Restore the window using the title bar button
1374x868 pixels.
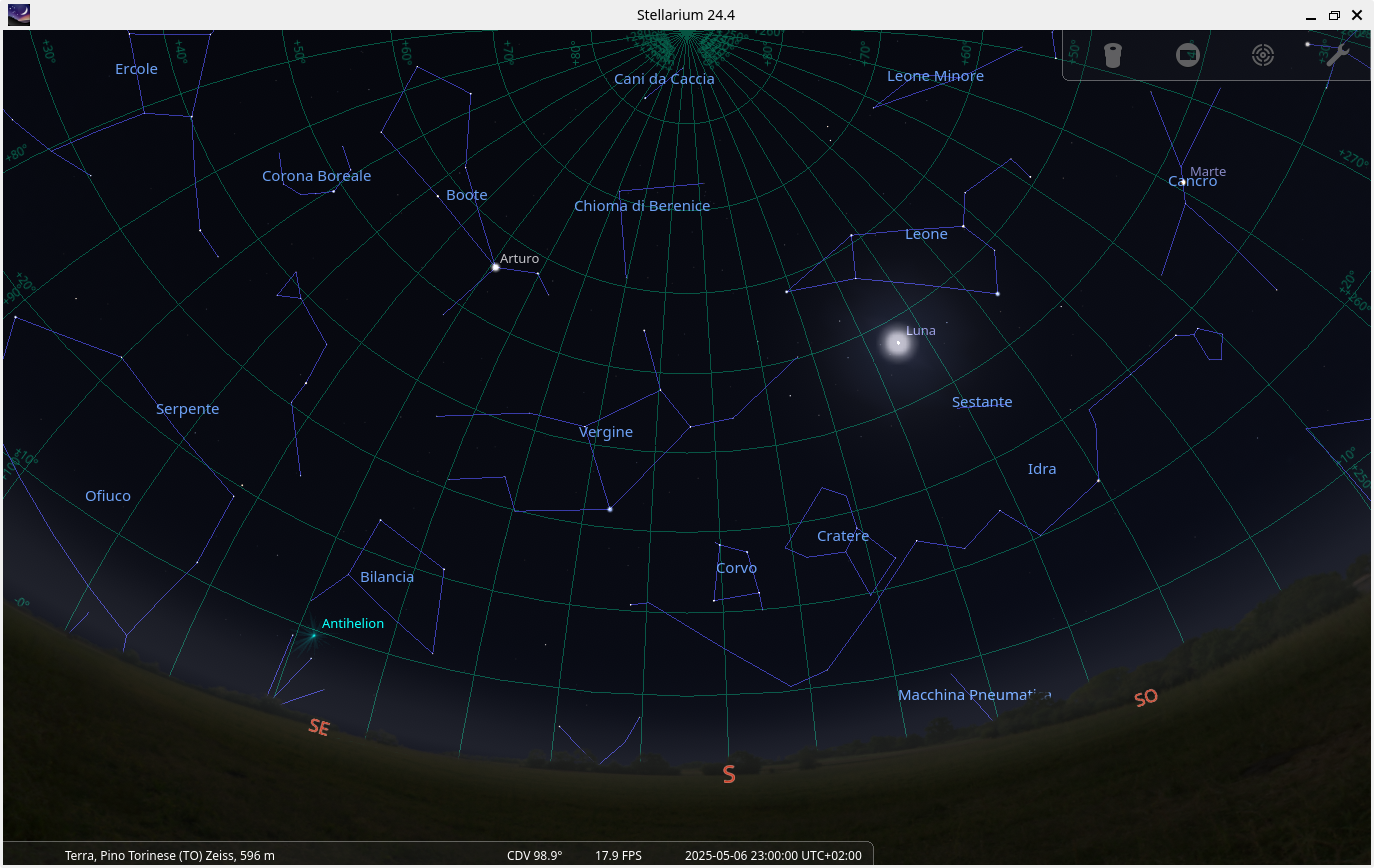tap(1334, 15)
